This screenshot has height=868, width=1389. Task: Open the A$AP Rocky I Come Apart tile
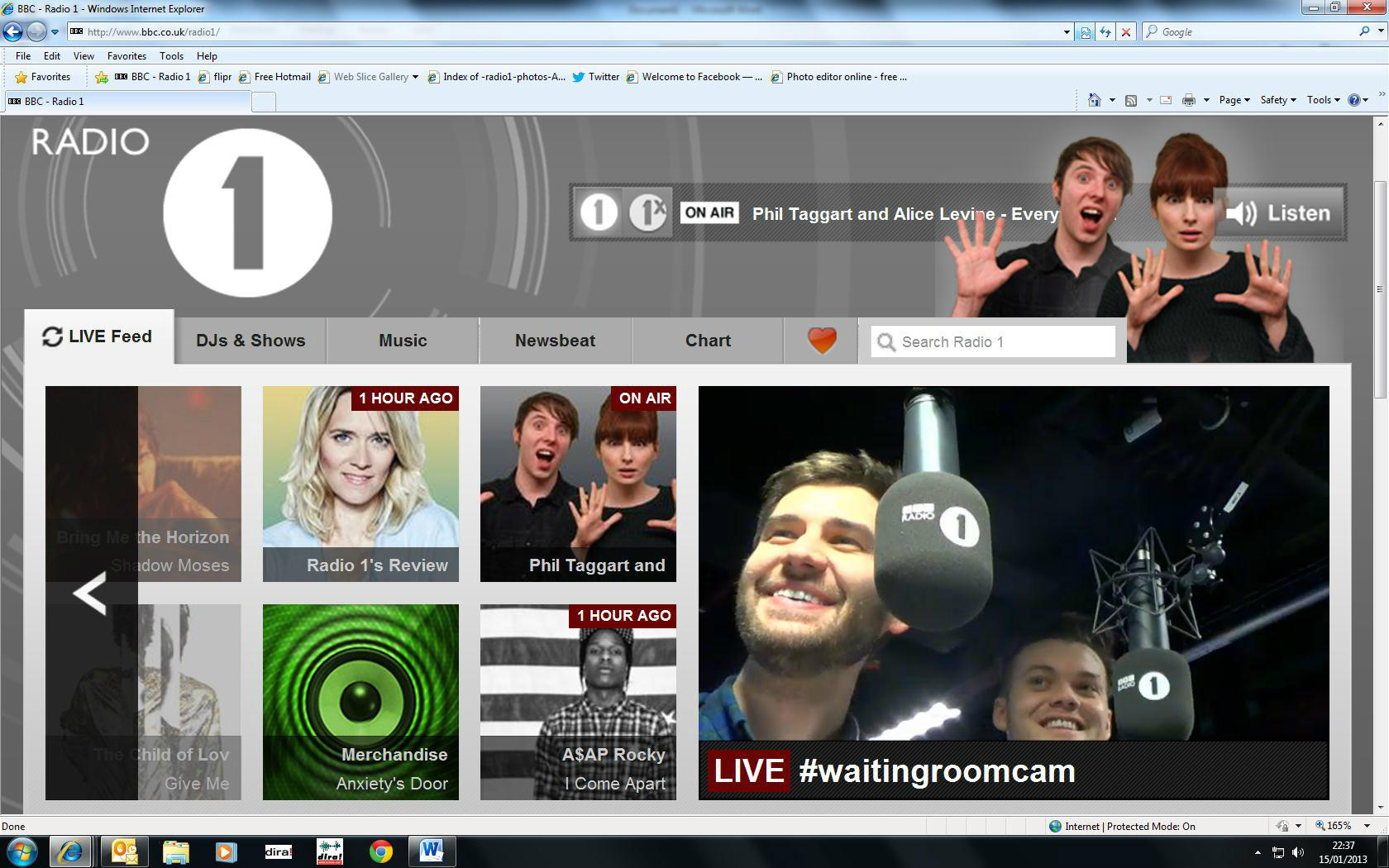click(578, 702)
